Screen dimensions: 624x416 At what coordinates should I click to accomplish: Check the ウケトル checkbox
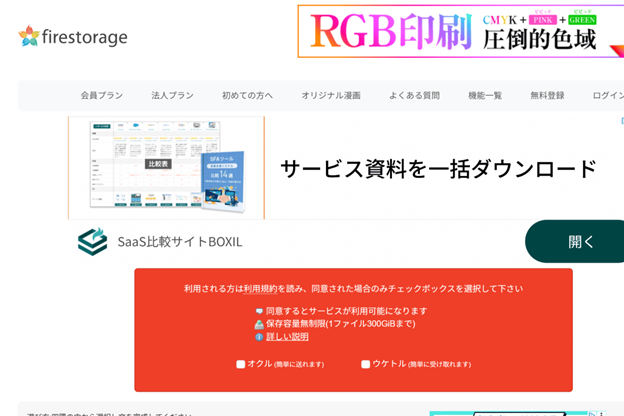pyautogui.click(x=365, y=364)
